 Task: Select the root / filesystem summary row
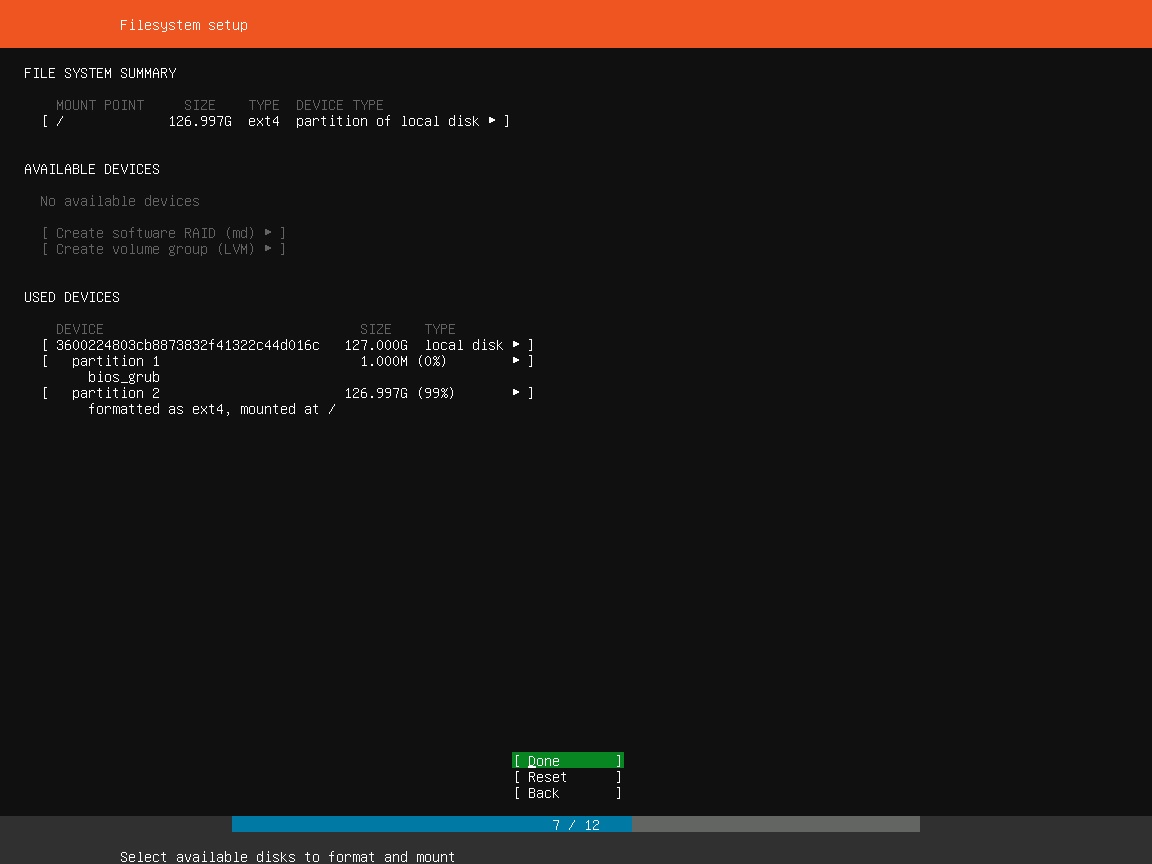[200, 121]
